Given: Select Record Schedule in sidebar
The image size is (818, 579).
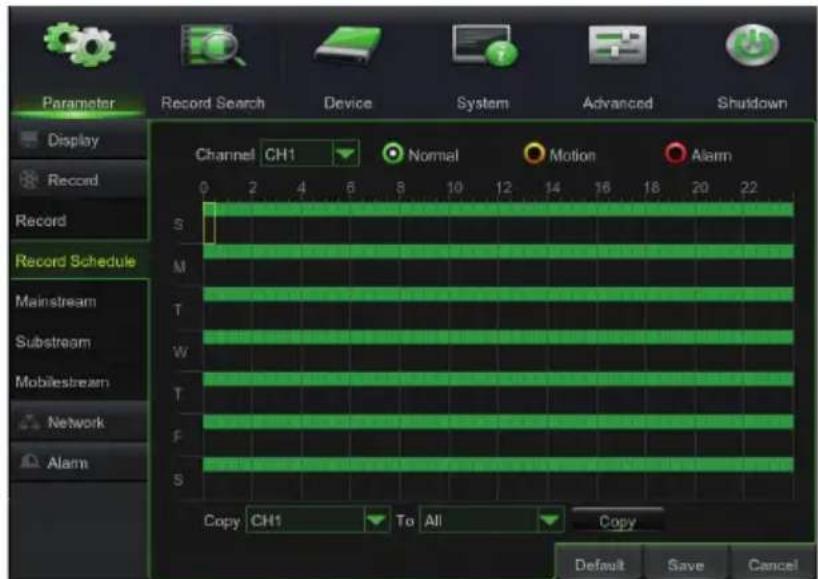Looking at the screenshot, I should tap(78, 261).
